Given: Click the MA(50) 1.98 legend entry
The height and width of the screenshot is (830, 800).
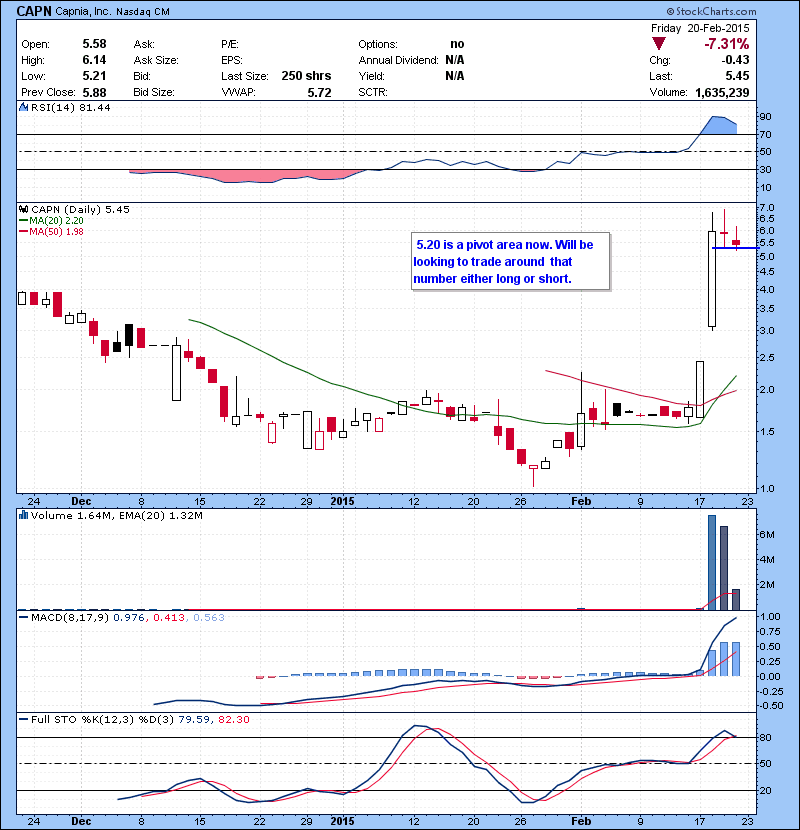Looking at the screenshot, I should pyautogui.click(x=51, y=231).
